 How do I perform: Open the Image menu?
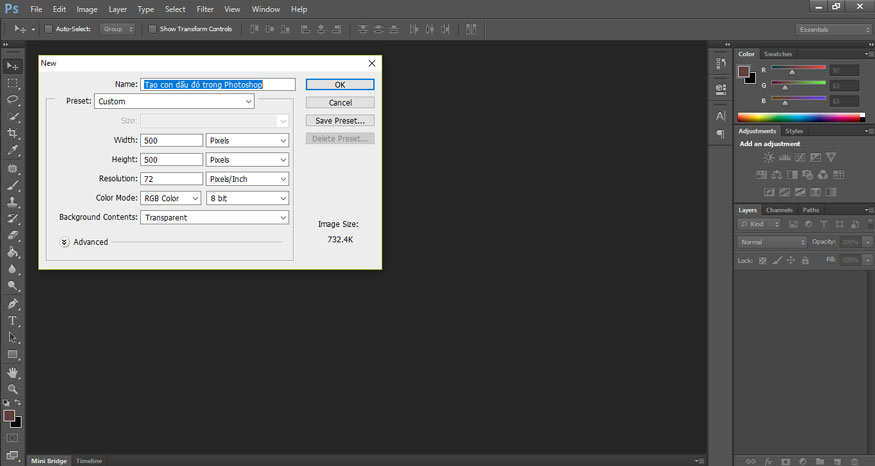86,9
